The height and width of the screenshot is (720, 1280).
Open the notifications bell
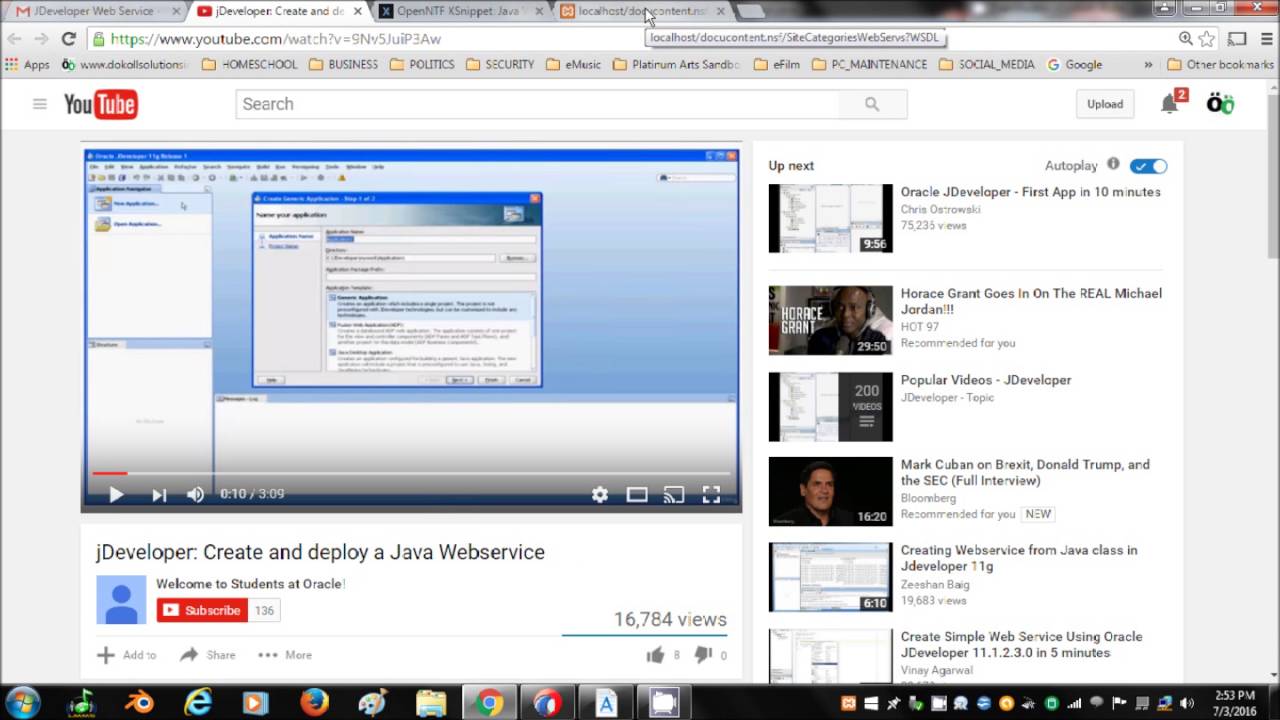click(x=1169, y=104)
